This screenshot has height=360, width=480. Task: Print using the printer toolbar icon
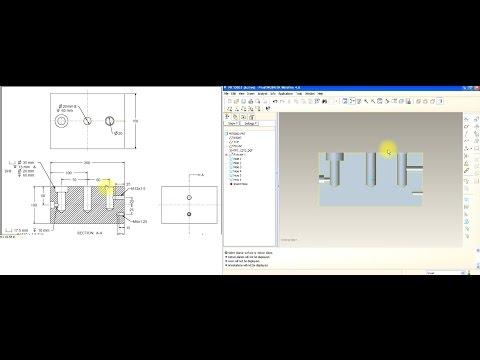click(x=250, y=101)
